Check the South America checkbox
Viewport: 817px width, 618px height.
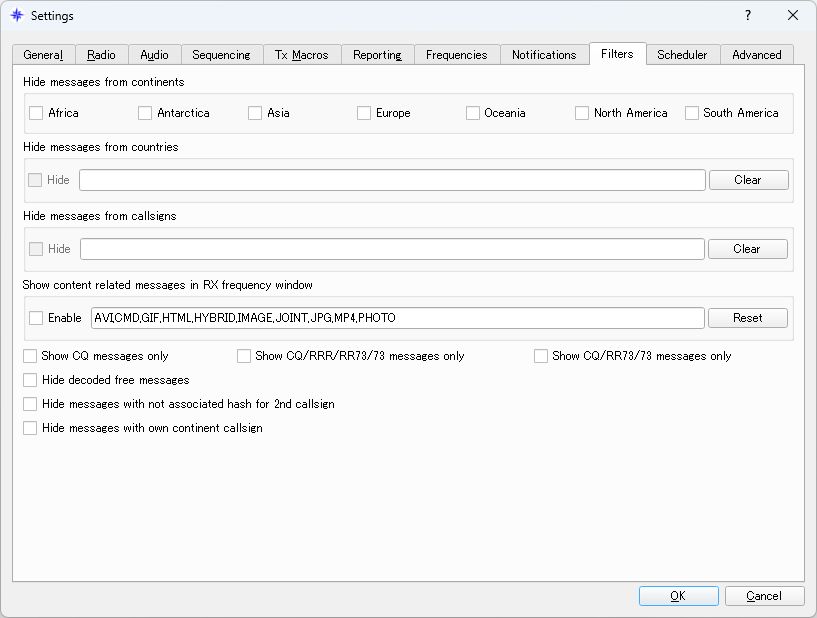click(x=690, y=113)
